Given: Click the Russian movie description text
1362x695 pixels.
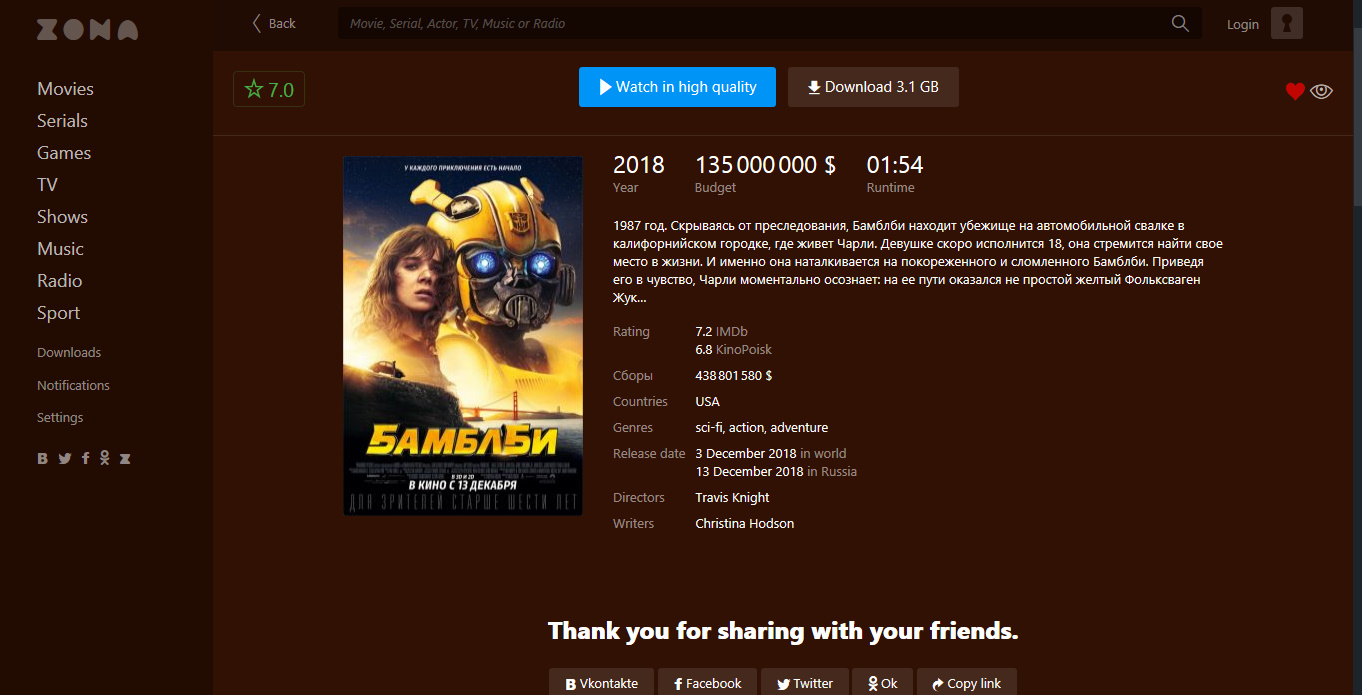Looking at the screenshot, I should point(918,262).
